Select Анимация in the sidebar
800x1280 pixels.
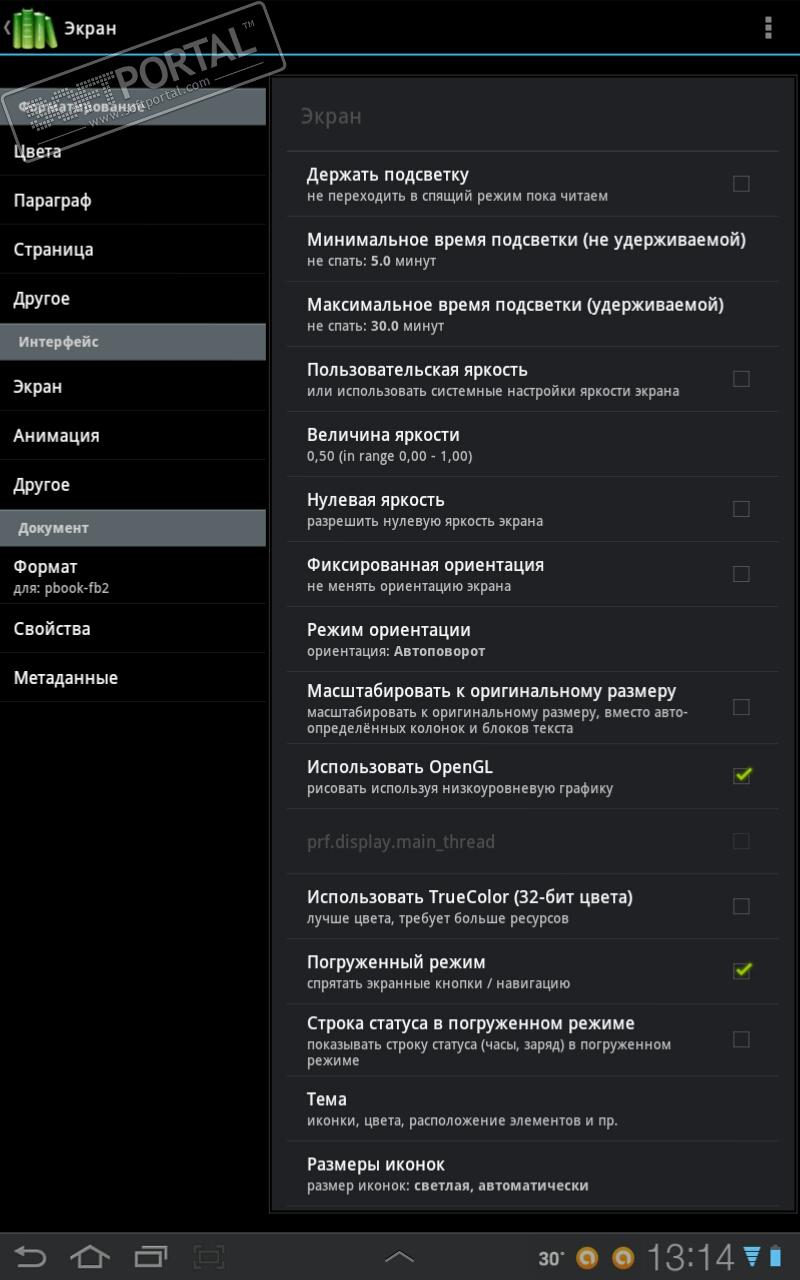coord(57,436)
